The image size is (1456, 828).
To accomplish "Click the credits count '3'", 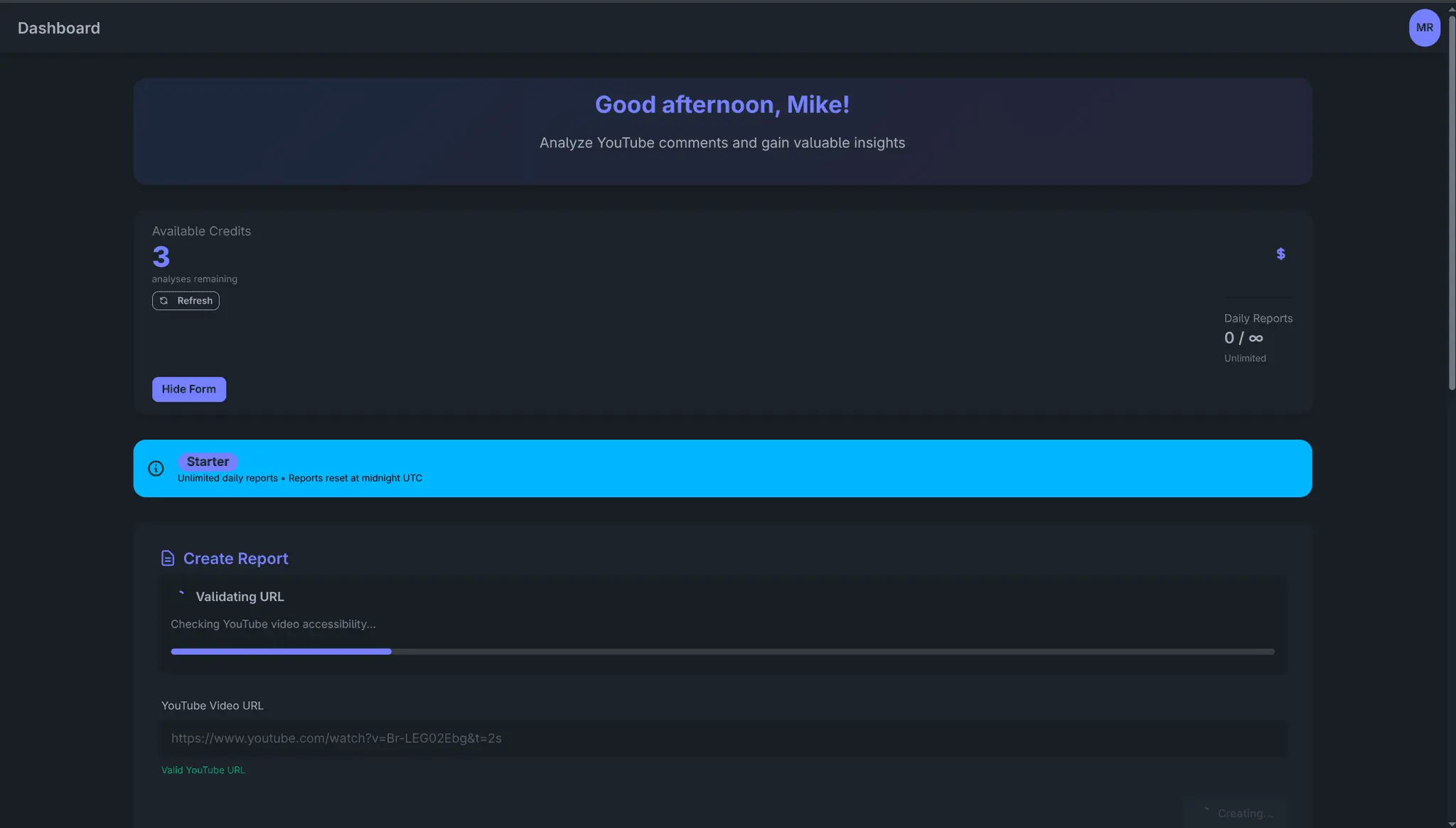I will [x=161, y=256].
